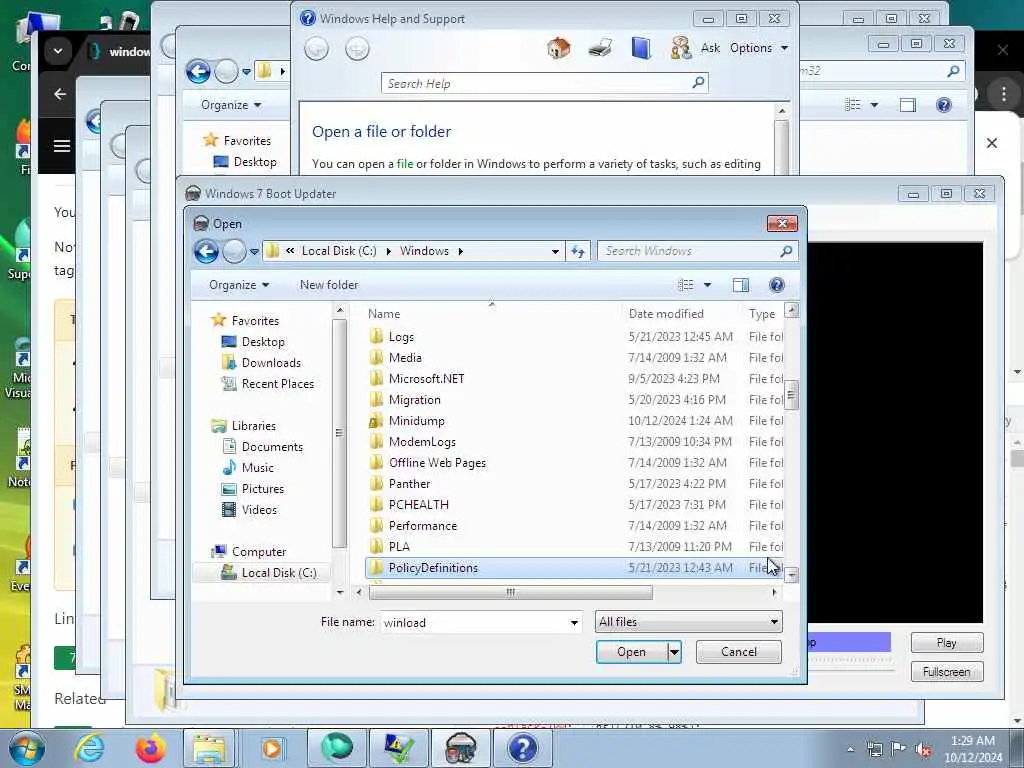Viewport: 1024px width, 768px height.
Task: Select the Offline Web Pages folder
Action: pos(436,462)
